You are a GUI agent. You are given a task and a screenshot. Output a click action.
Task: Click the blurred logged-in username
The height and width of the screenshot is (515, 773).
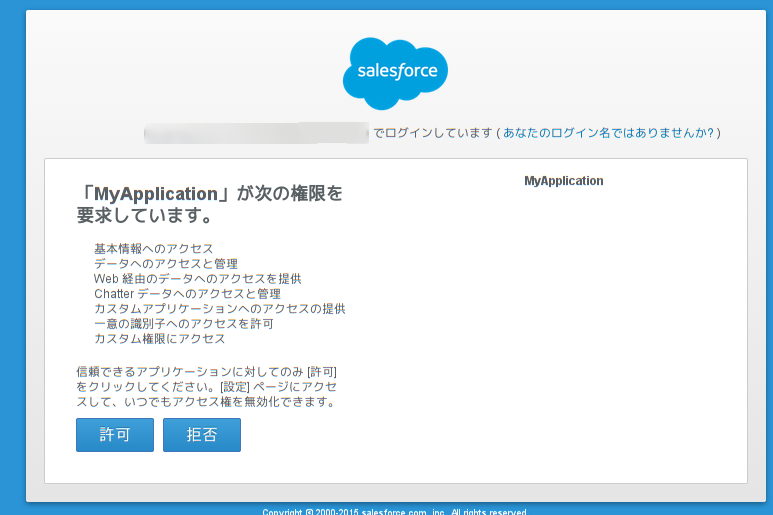tap(256, 133)
